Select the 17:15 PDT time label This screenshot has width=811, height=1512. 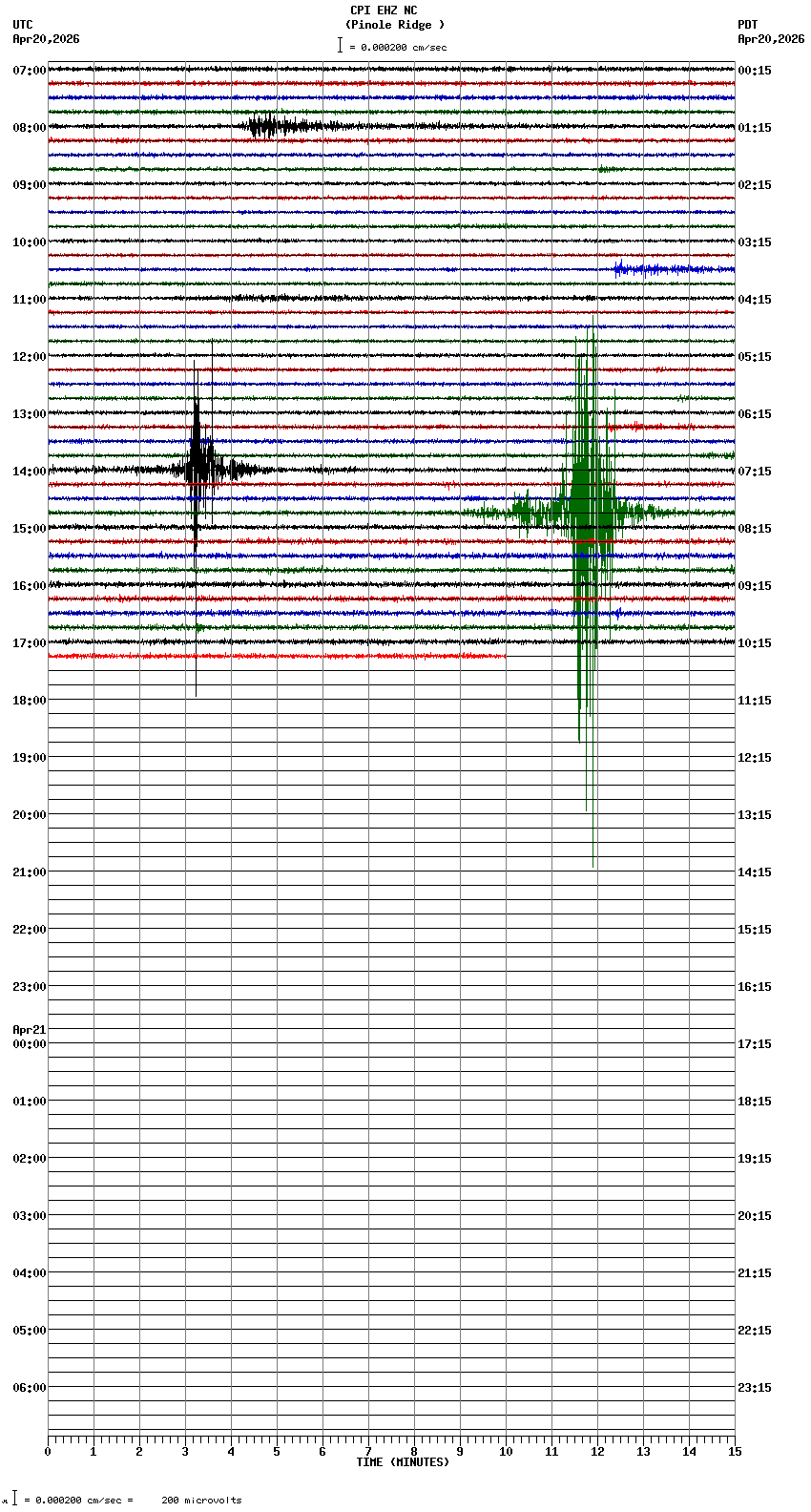pos(755,1044)
